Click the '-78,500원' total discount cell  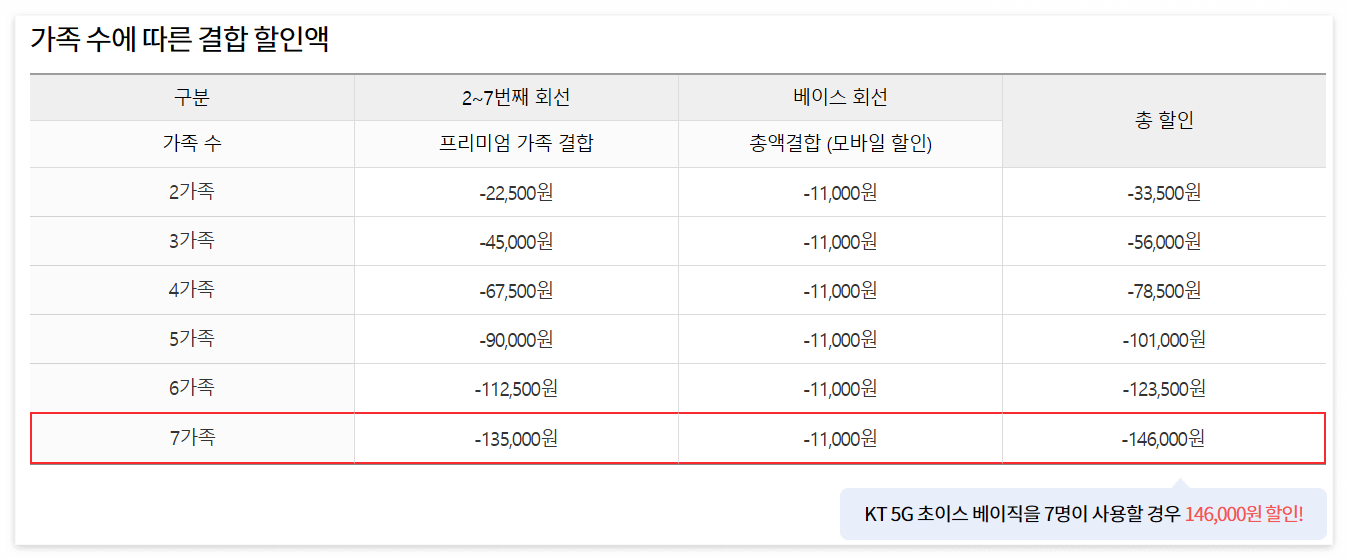1164,290
